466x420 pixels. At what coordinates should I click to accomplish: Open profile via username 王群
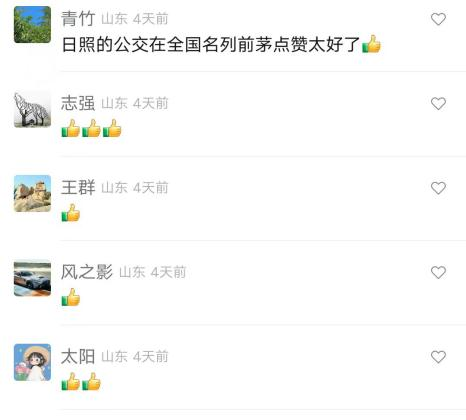pos(78,187)
